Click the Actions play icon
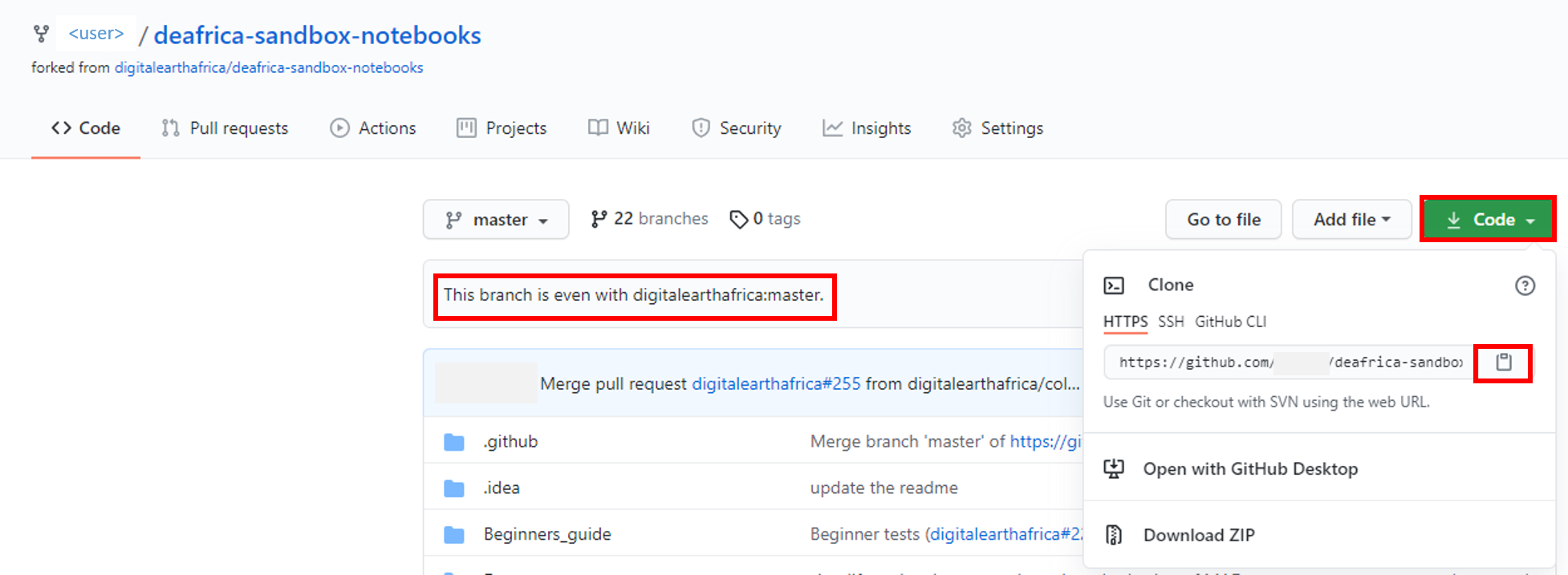1568x575 pixels. tap(339, 128)
